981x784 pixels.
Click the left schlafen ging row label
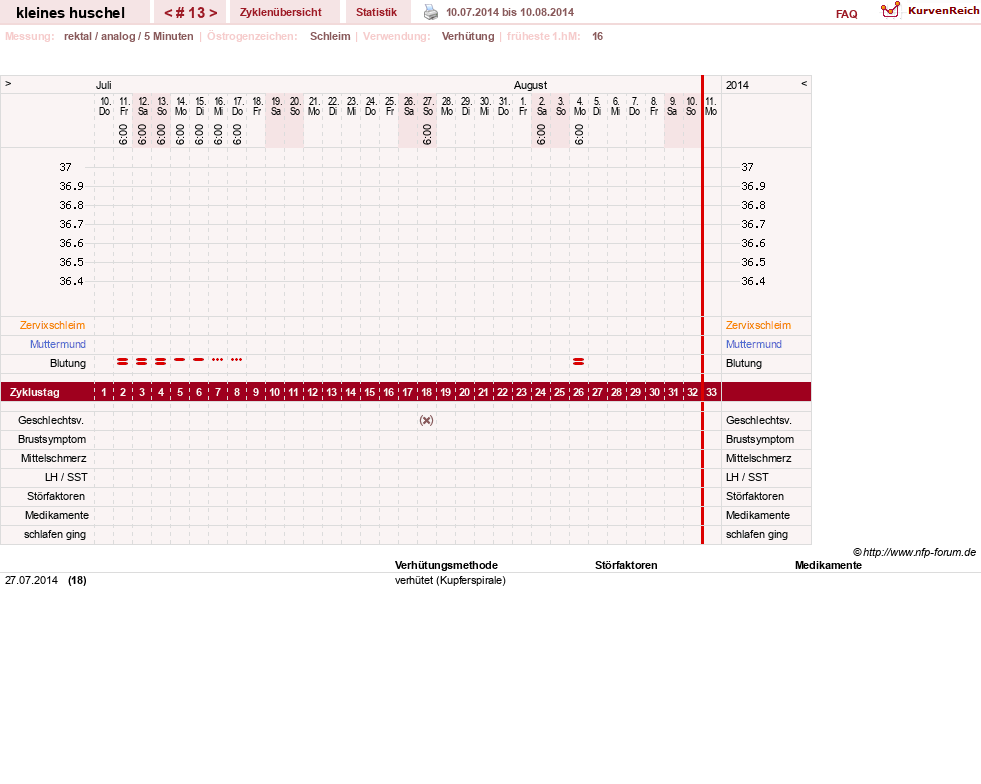(x=55, y=534)
